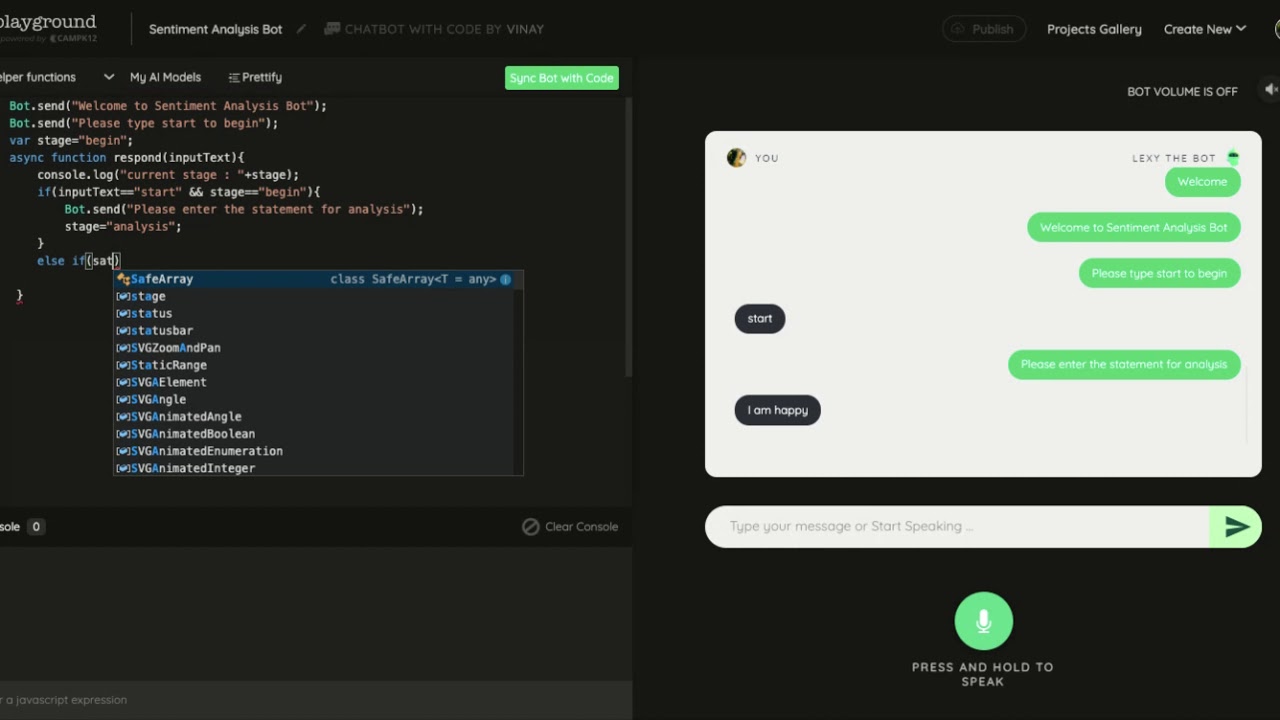Send message with the arrow icon
This screenshot has height=720, width=1280.
pyautogui.click(x=1236, y=527)
